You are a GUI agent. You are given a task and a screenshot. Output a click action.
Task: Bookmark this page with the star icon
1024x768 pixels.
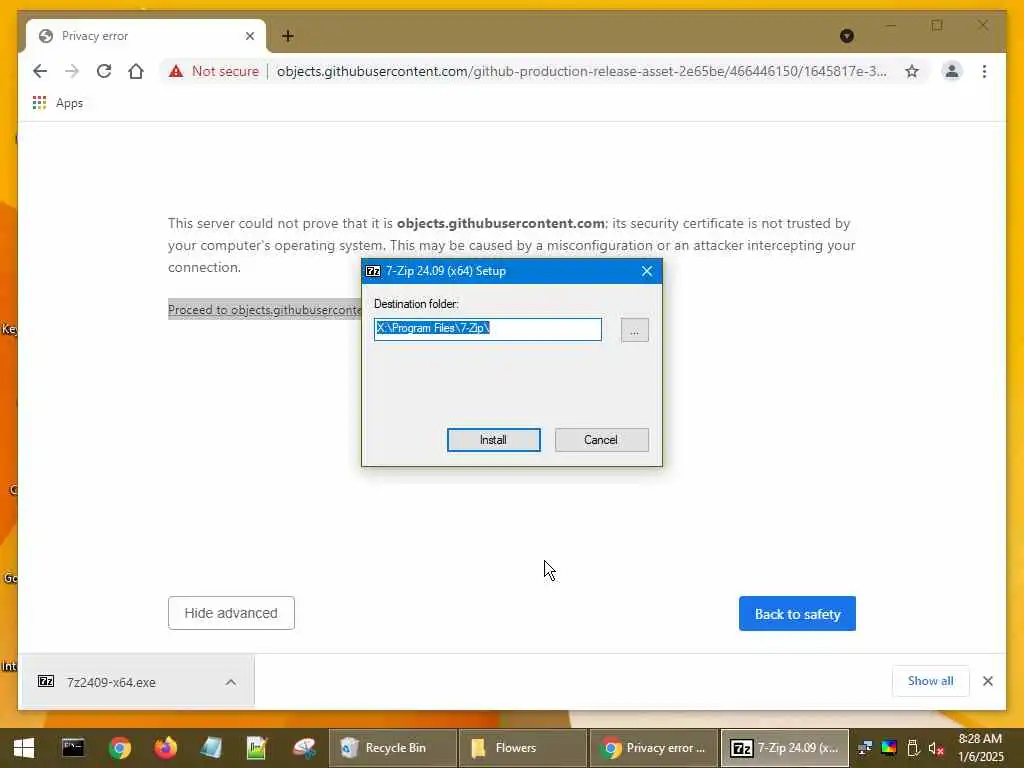tap(912, 71)
